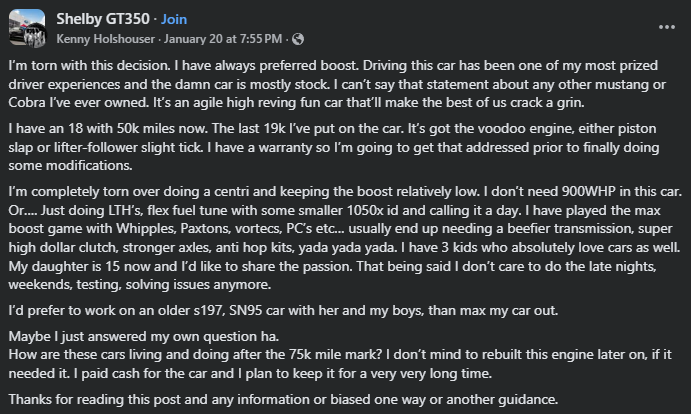Visit Kenny Holshouser's profile
The image size is (691, 414).
pos(99,39)
